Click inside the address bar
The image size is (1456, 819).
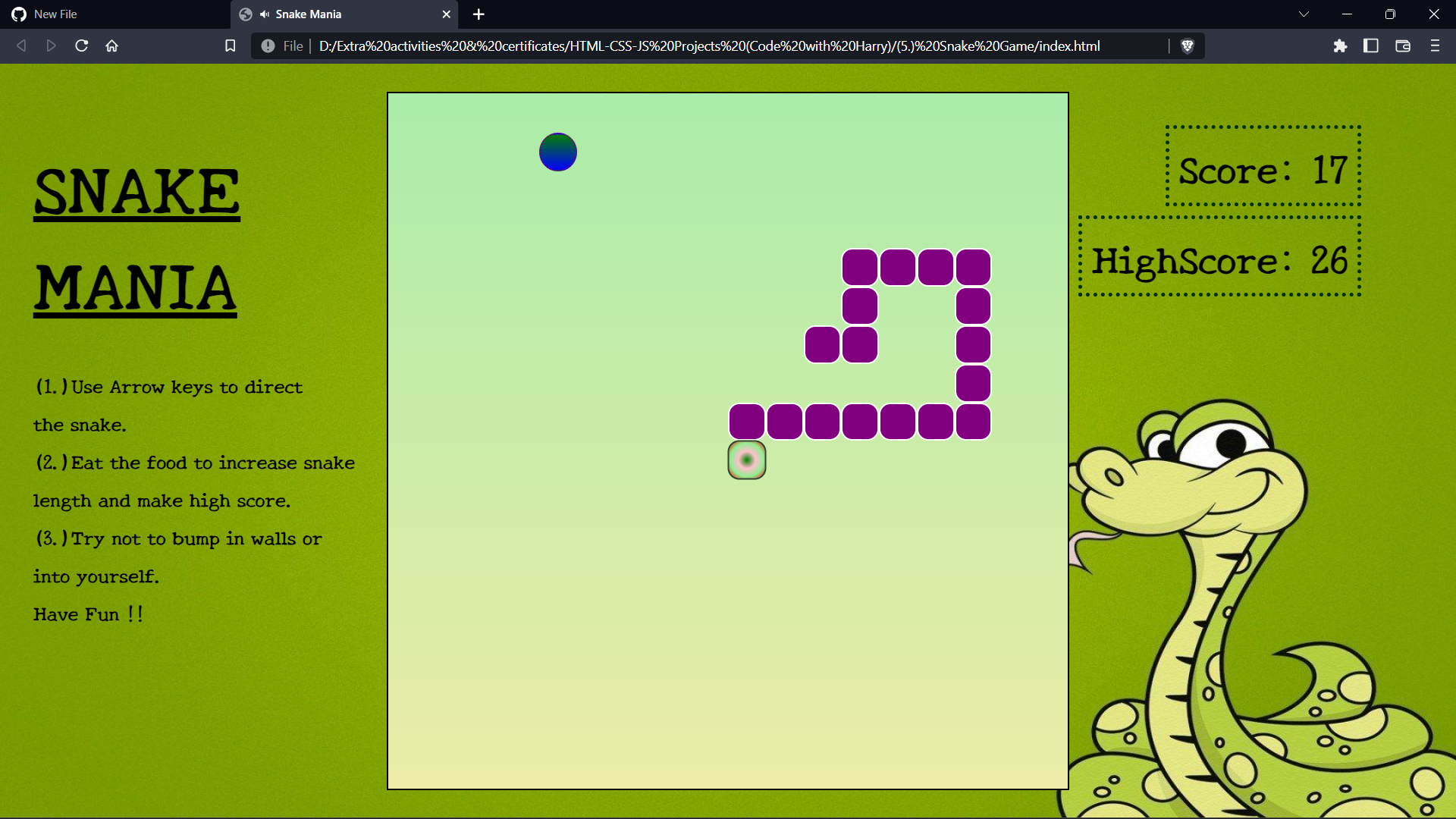click(x=682, y=45)
